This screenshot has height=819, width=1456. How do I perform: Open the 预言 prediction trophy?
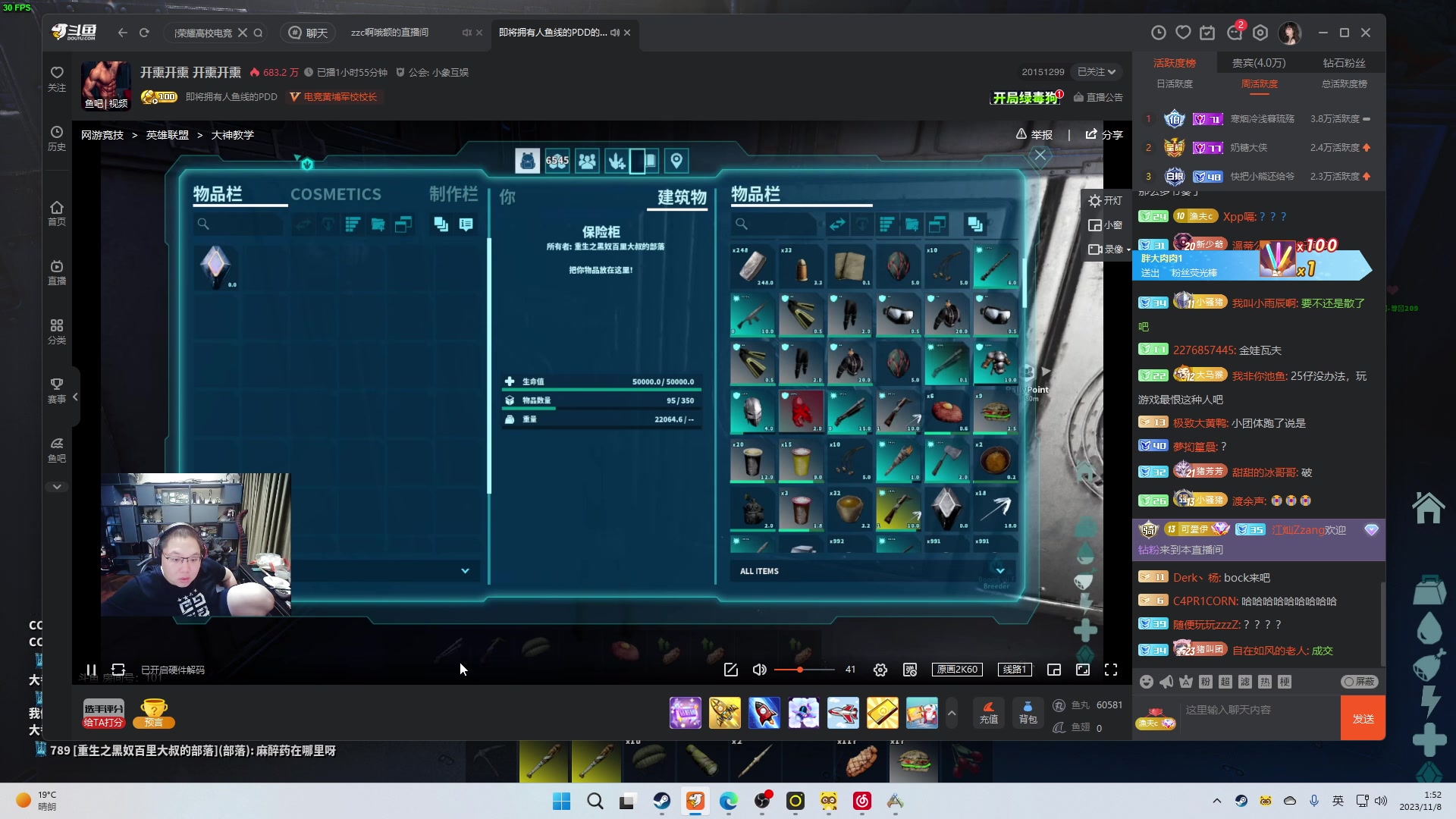click(x=154, y=713)
